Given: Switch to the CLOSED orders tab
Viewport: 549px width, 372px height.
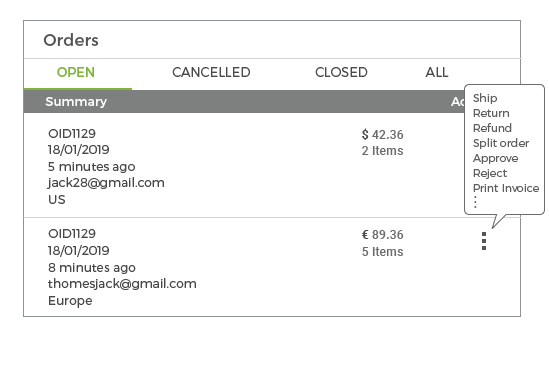Looking at the screenshot, I should (341, 72).
